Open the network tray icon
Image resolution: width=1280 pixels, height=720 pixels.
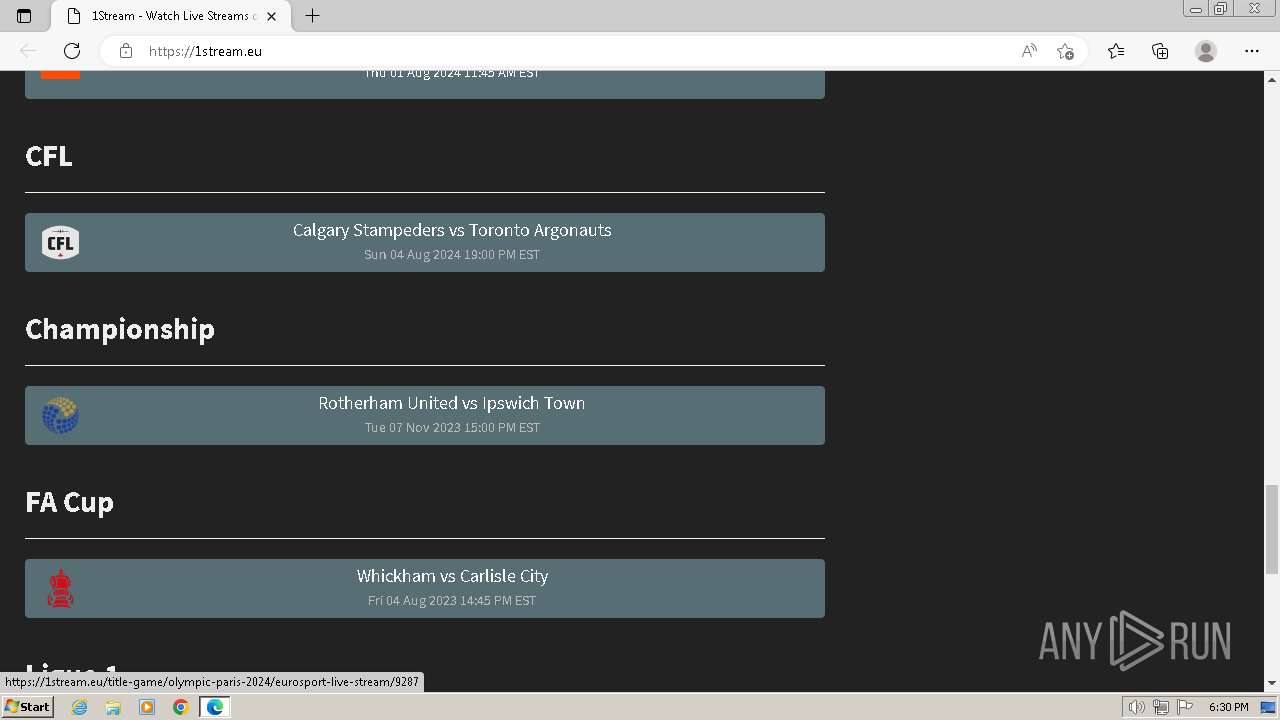point(1161,707)
